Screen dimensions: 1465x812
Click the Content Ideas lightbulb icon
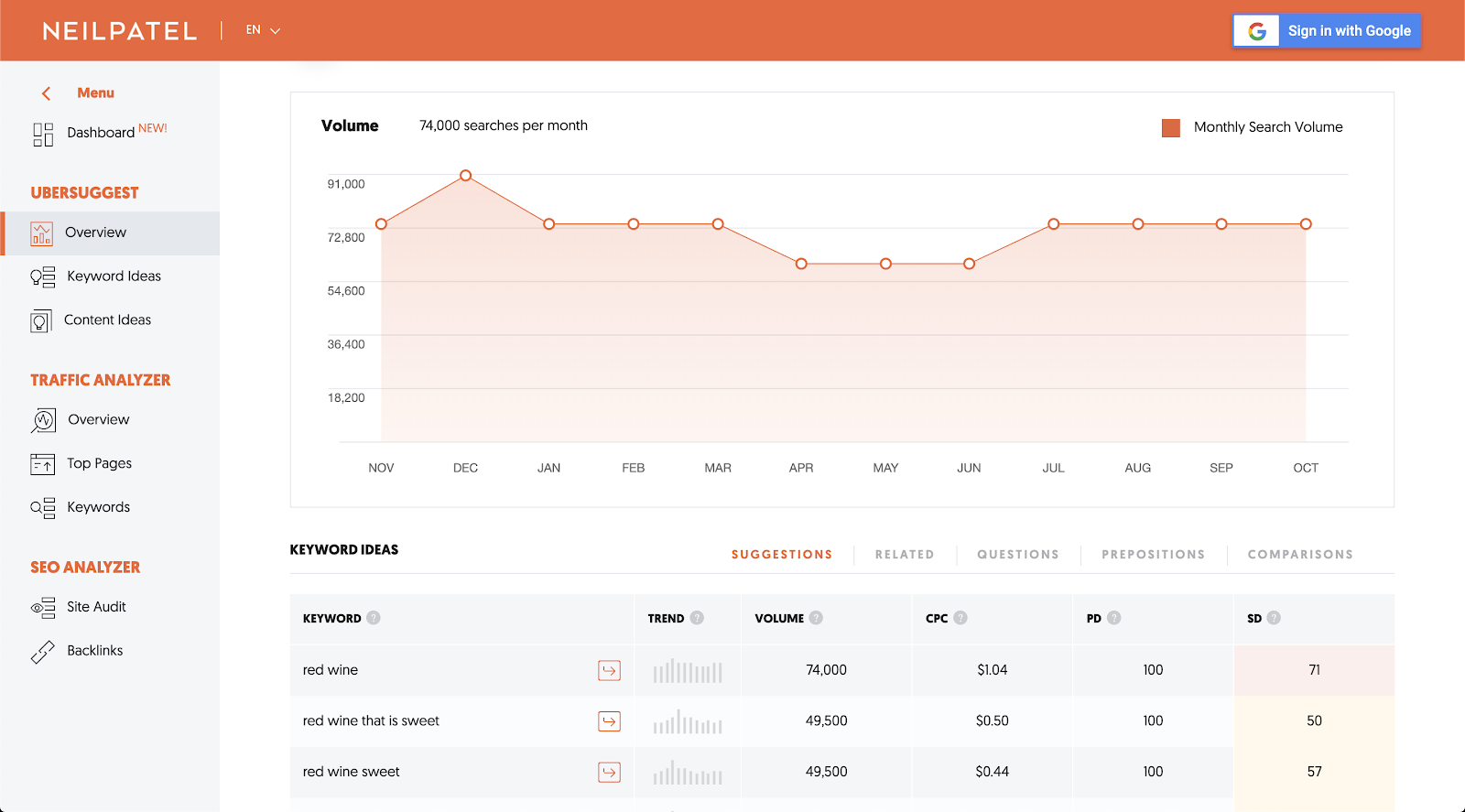click(x=41, y=320)
